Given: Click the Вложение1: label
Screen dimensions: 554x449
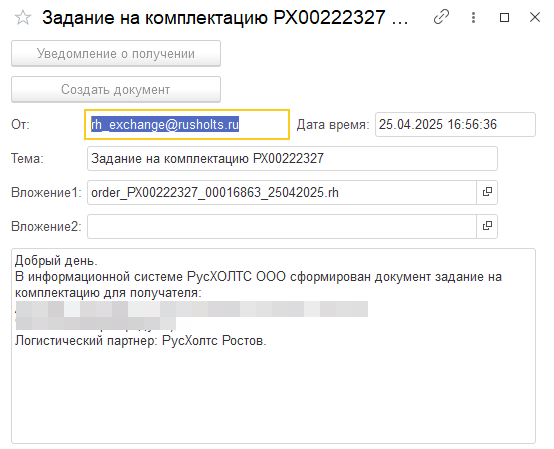Looking at the screenshot, I should coord(46,193).
